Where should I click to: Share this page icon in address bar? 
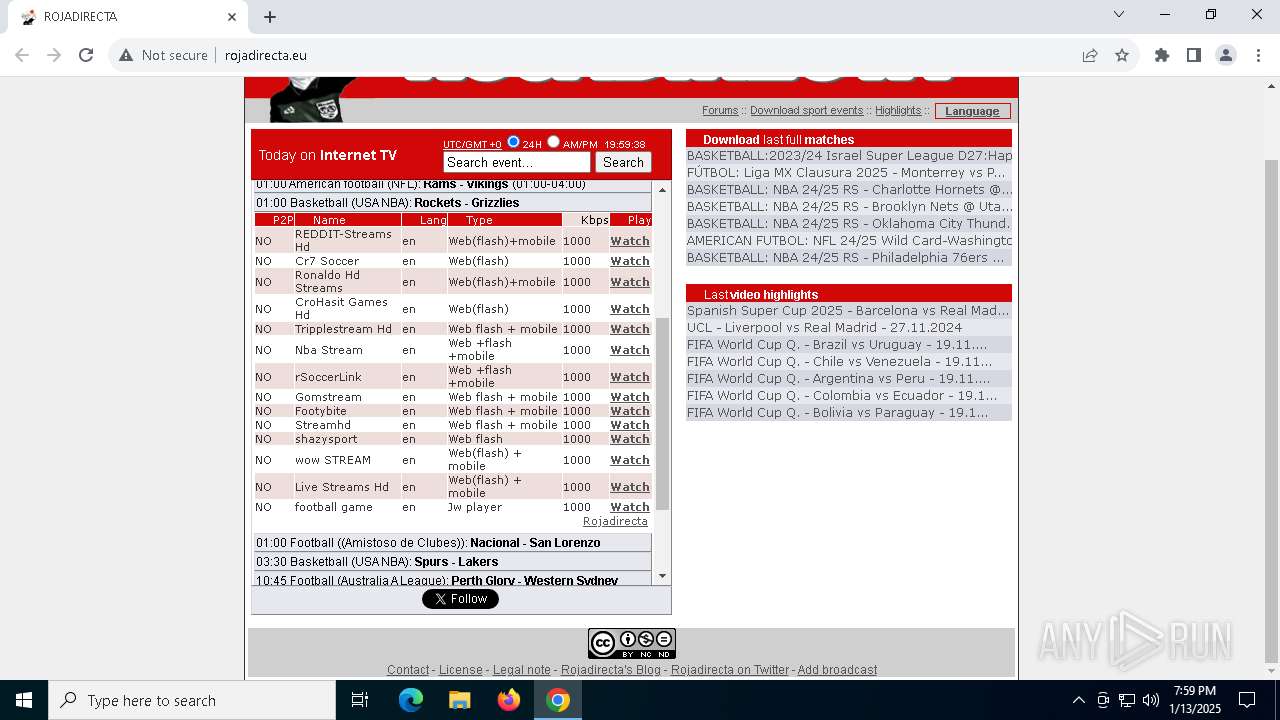coord(1090,55)
